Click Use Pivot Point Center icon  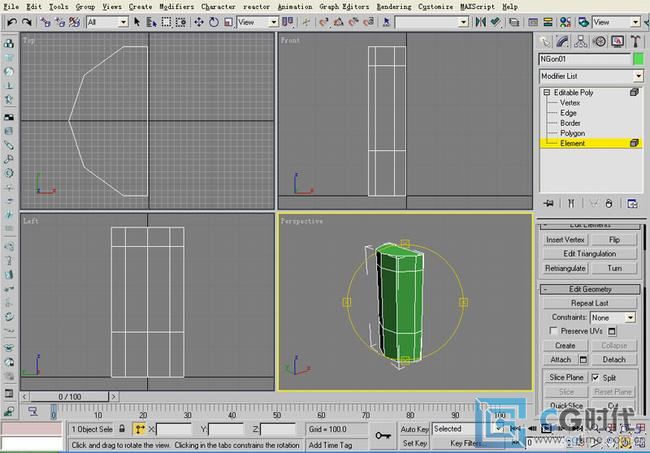point(287,22)
